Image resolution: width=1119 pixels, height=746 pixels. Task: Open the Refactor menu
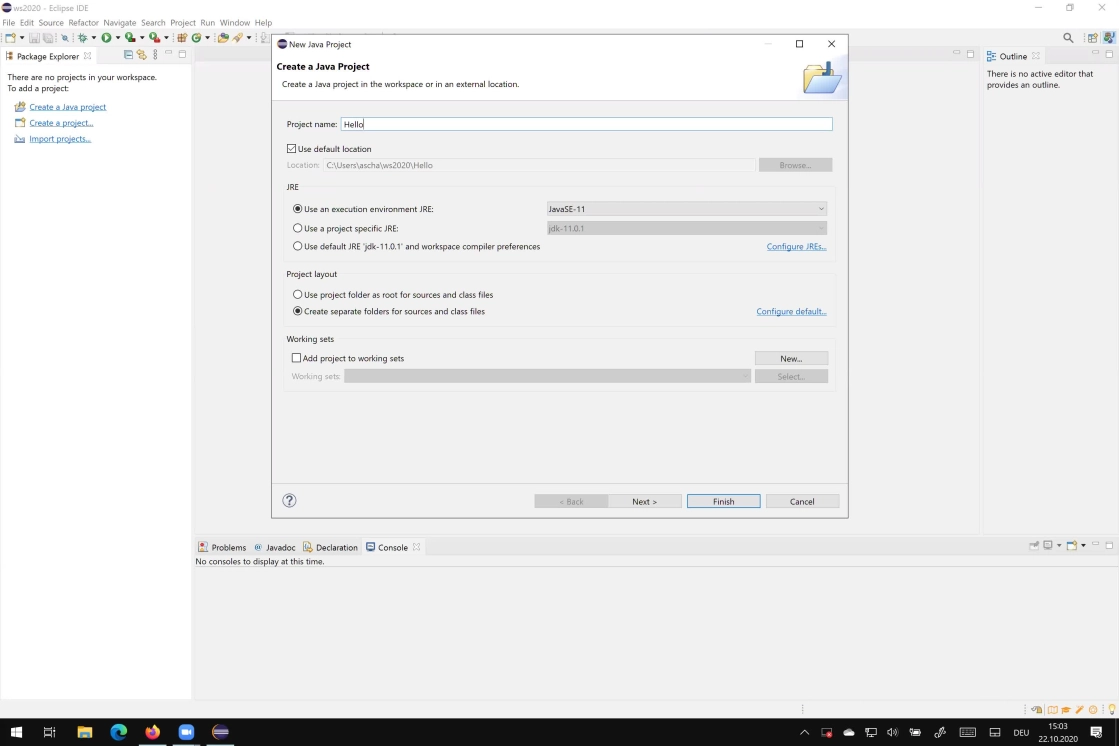coord(83,22)
